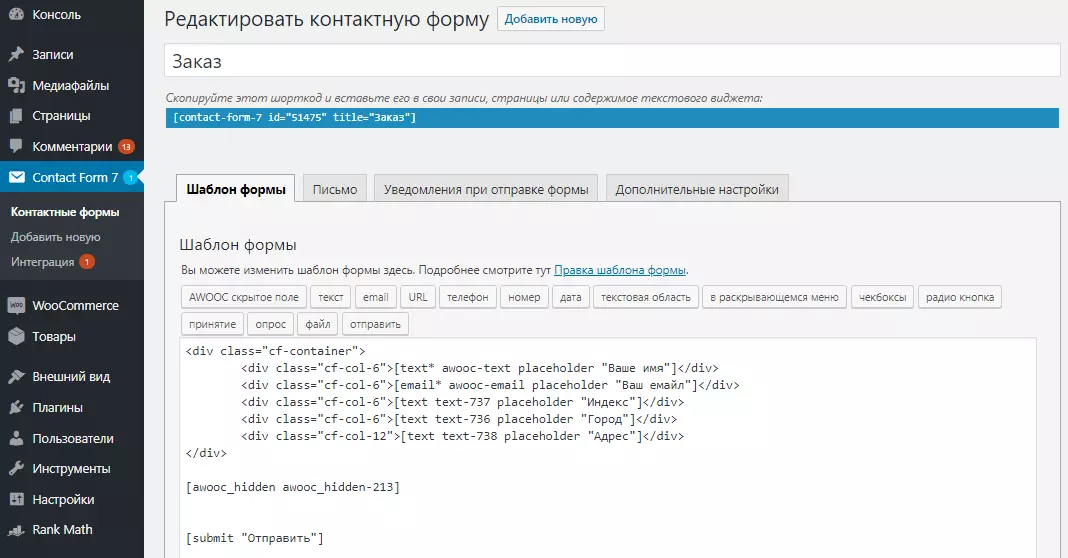Viewport: 1068px width, 558px height.
Task: Insert a дата field tag
Action: click(x=571, y=297)
